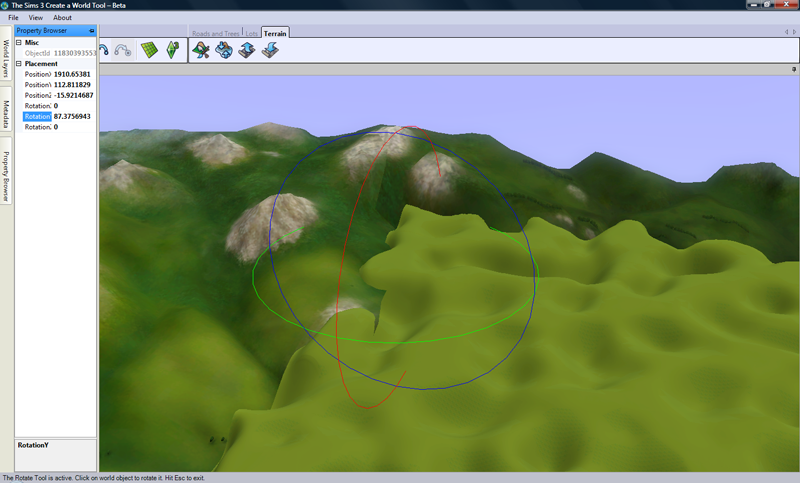The width and height of the screenshot is (800, 483).
Task: Click the ObjectId value field
Action: [x=74, y=53]
